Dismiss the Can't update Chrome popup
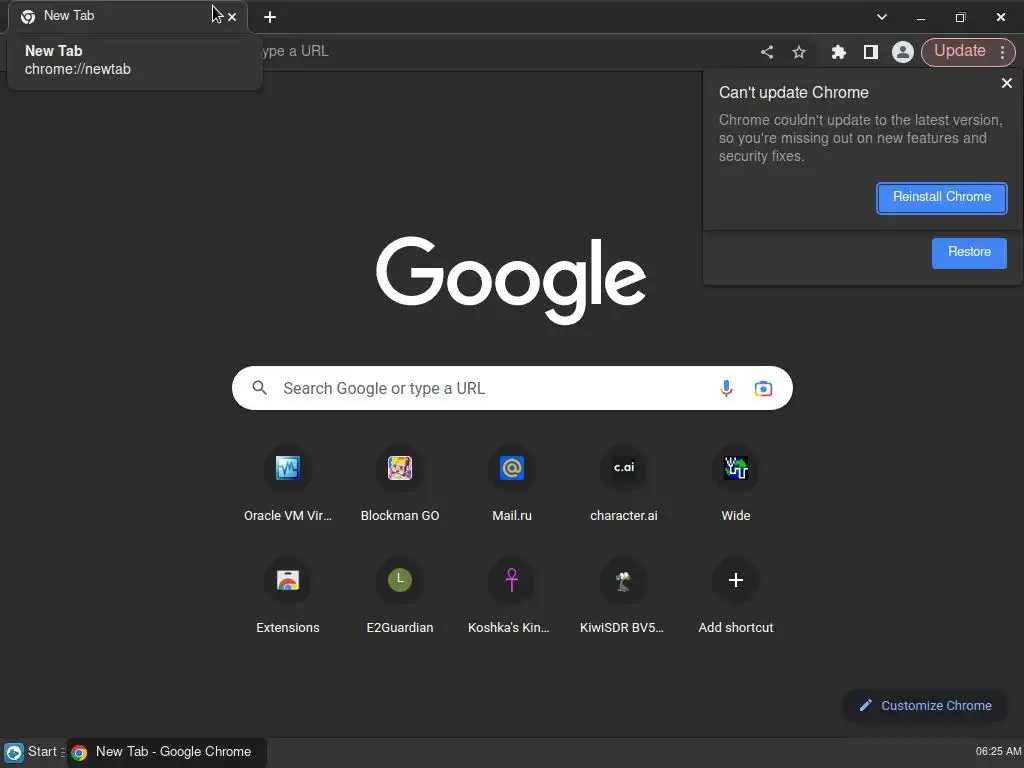This screenshot has width=1024, height=768. (1006, 83)
